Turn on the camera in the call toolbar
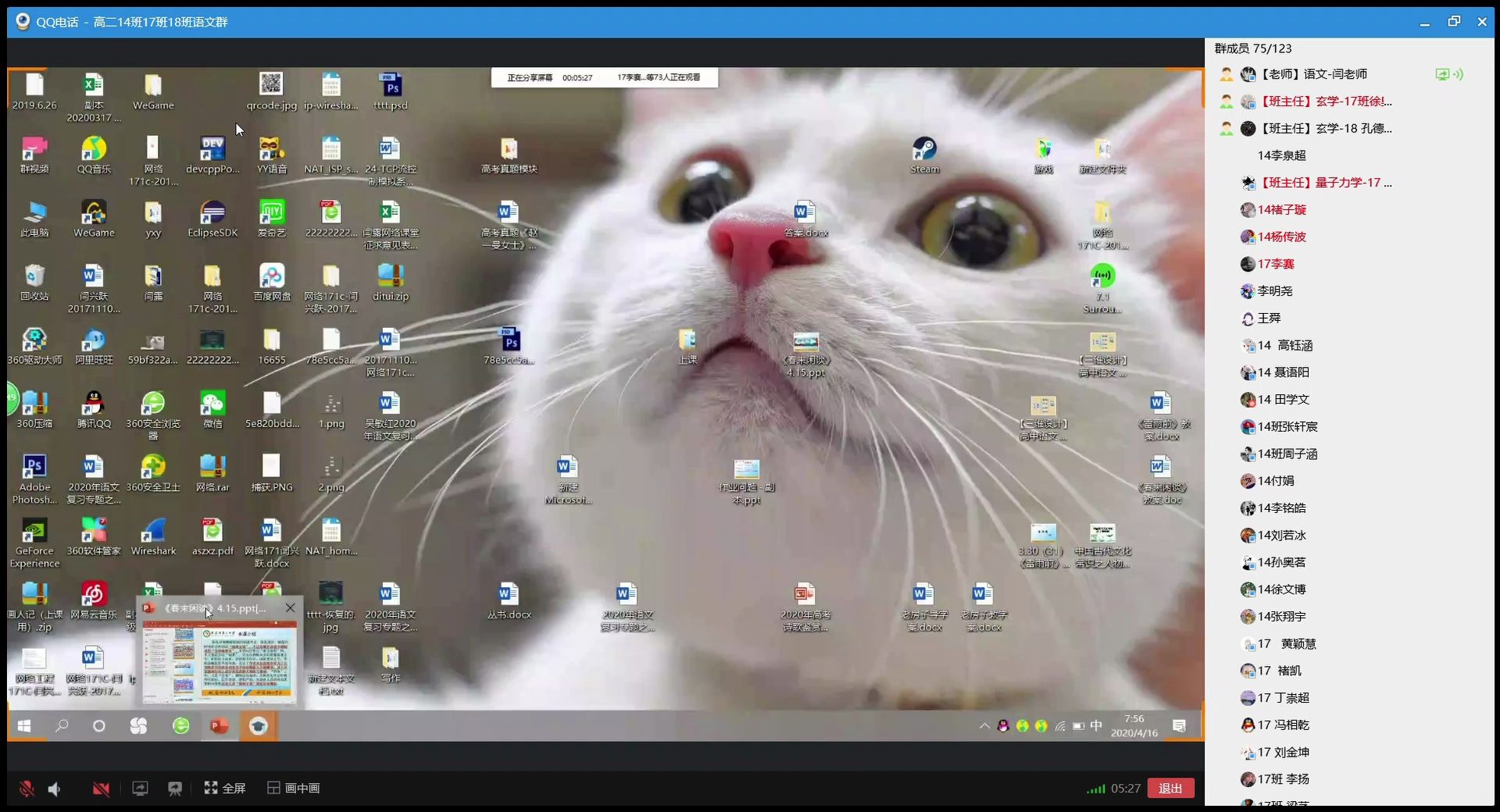Screen dimensions: 1500x812 101,789
